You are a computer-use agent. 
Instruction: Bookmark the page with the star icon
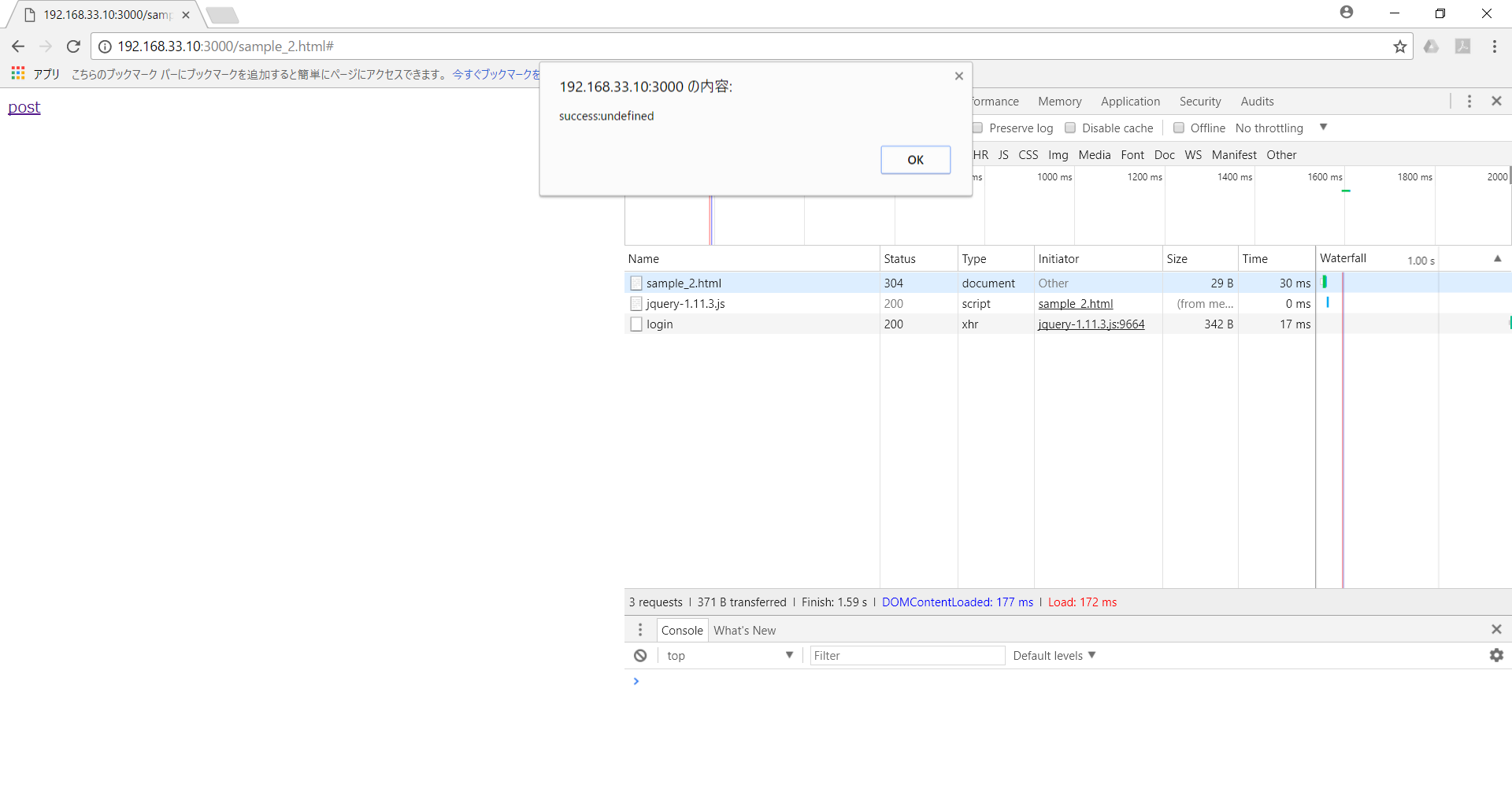(x=1399, y=46)
